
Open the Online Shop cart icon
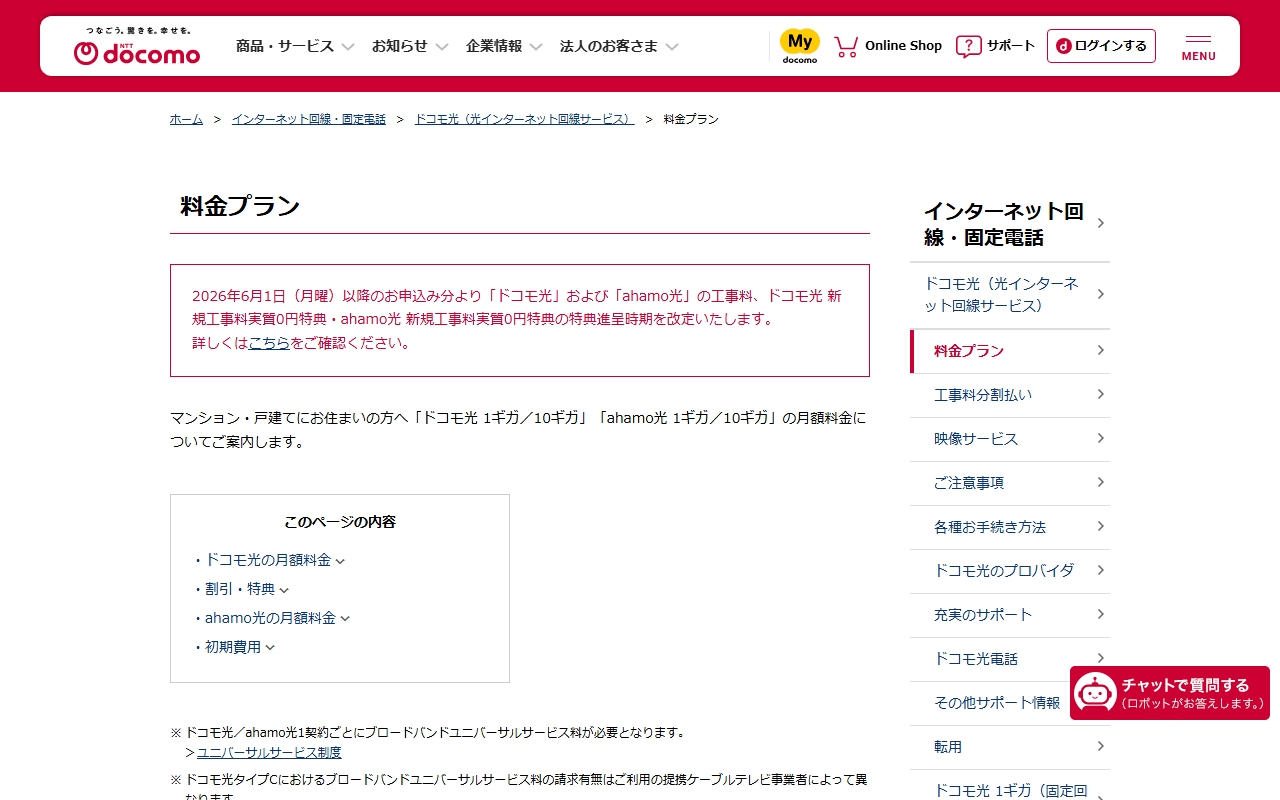point(846,46)
